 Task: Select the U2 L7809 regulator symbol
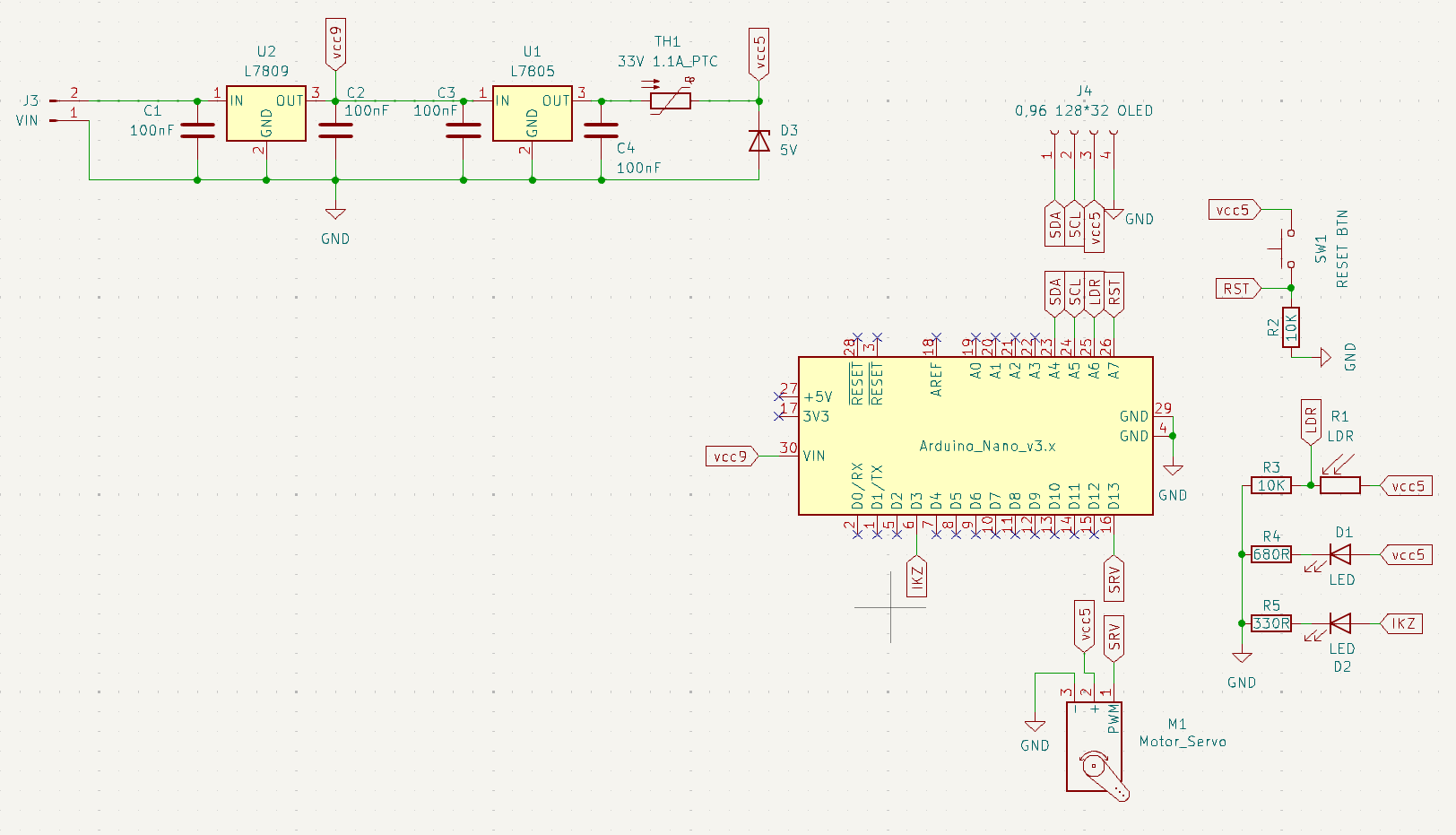click(265, 114)
